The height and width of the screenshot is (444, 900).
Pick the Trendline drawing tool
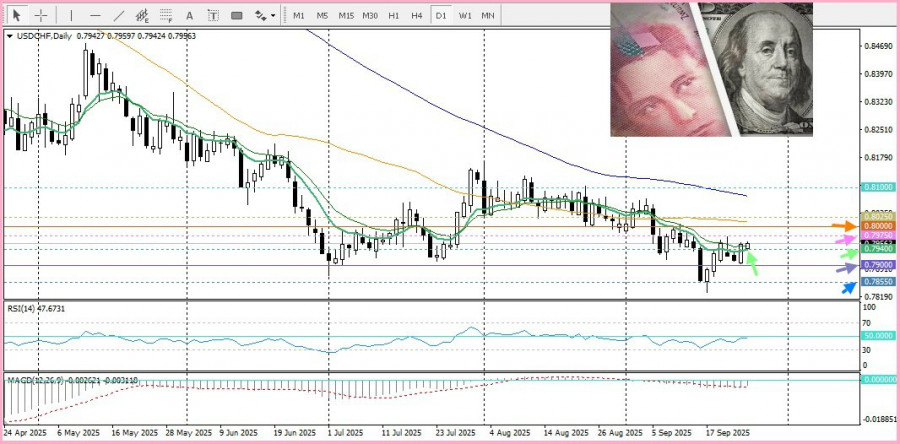pos(119,15)
